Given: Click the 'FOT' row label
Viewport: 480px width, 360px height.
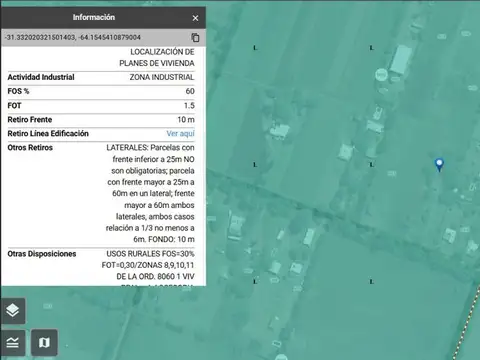Looking at the screenshot, I should point(14,105).
